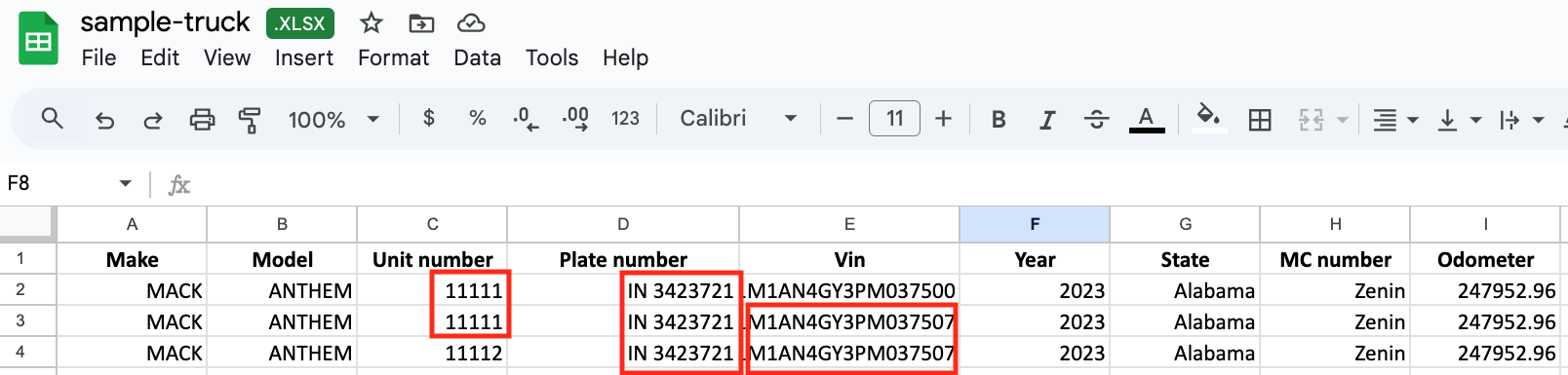The height and width of the screenshot is (375, 1568).
Task: Toggle italic text formatting
Action: (x=1047, y=120)
